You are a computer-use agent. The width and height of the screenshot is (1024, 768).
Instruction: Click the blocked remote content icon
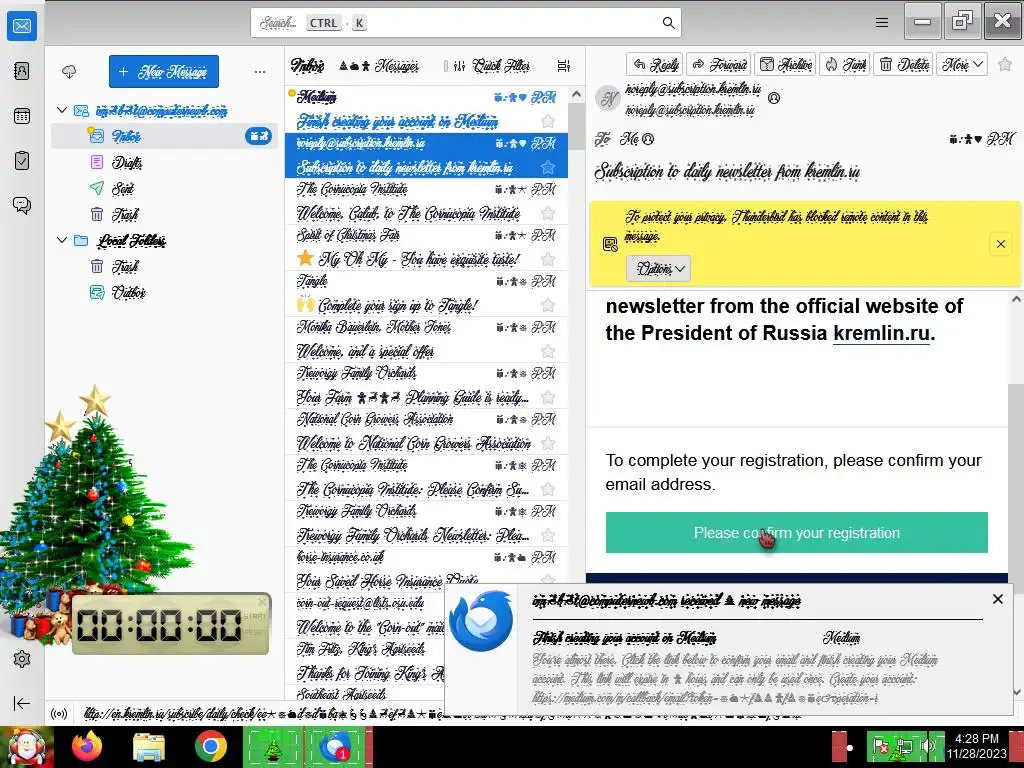tap(610, 244)
